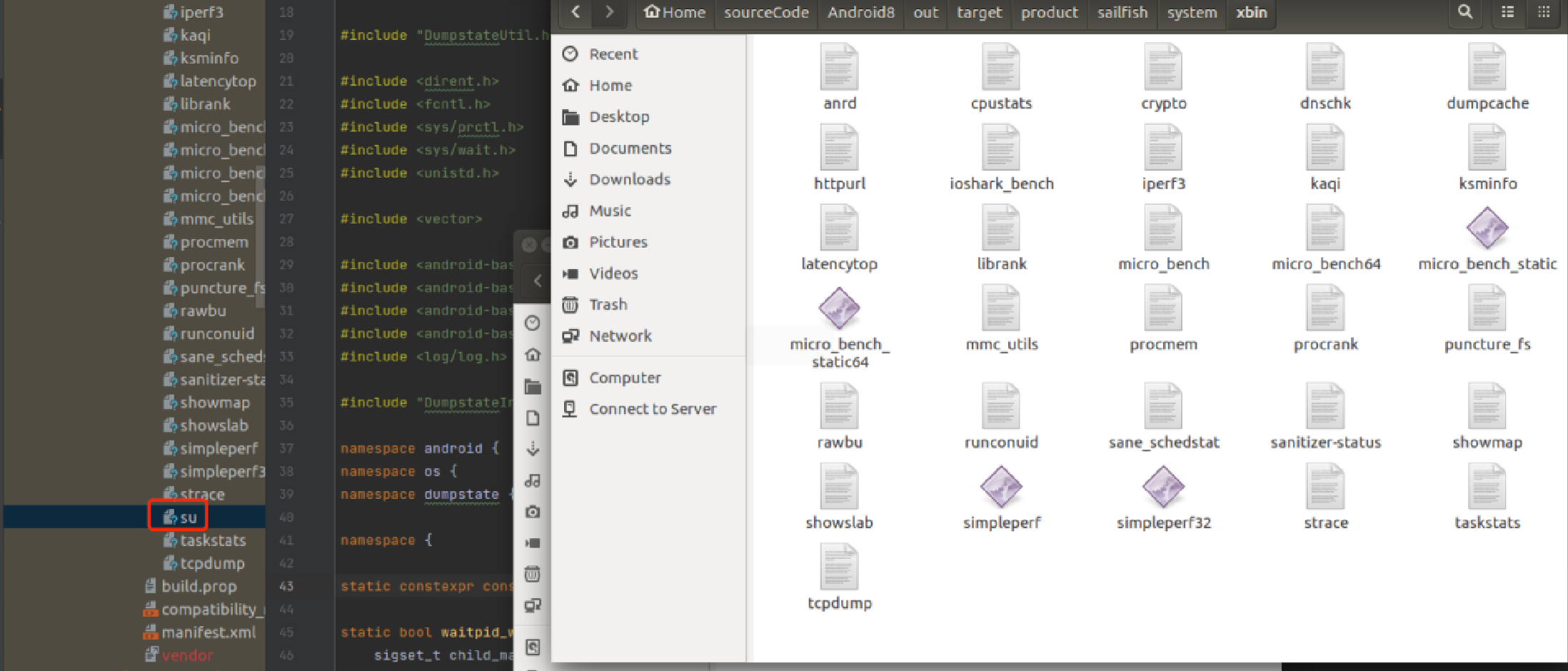Click Android8 in the path bar
This screenshot has width=1568, height=671.
tap(860, 12)
